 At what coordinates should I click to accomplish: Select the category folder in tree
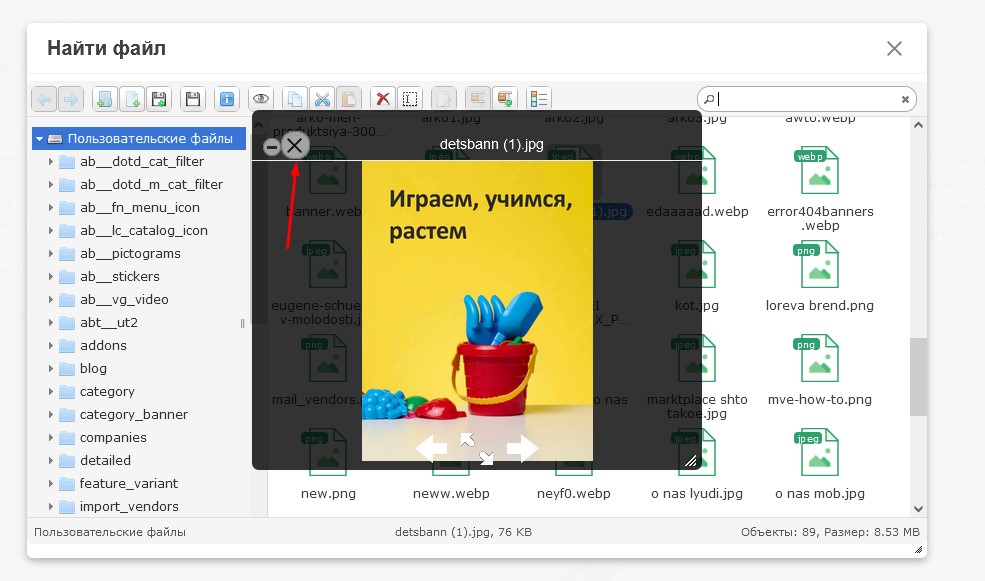click(x=107, y=392)
